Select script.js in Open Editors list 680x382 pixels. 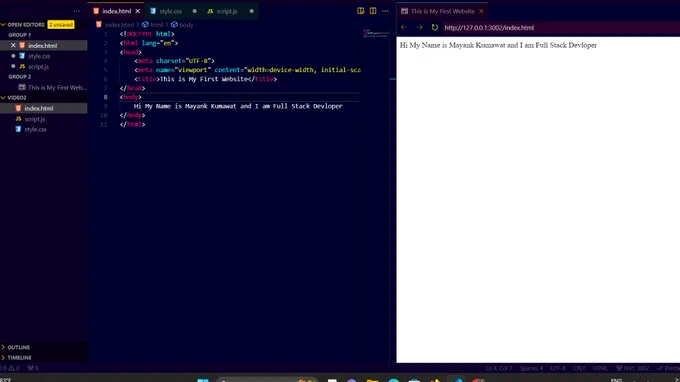coord(38,67)
